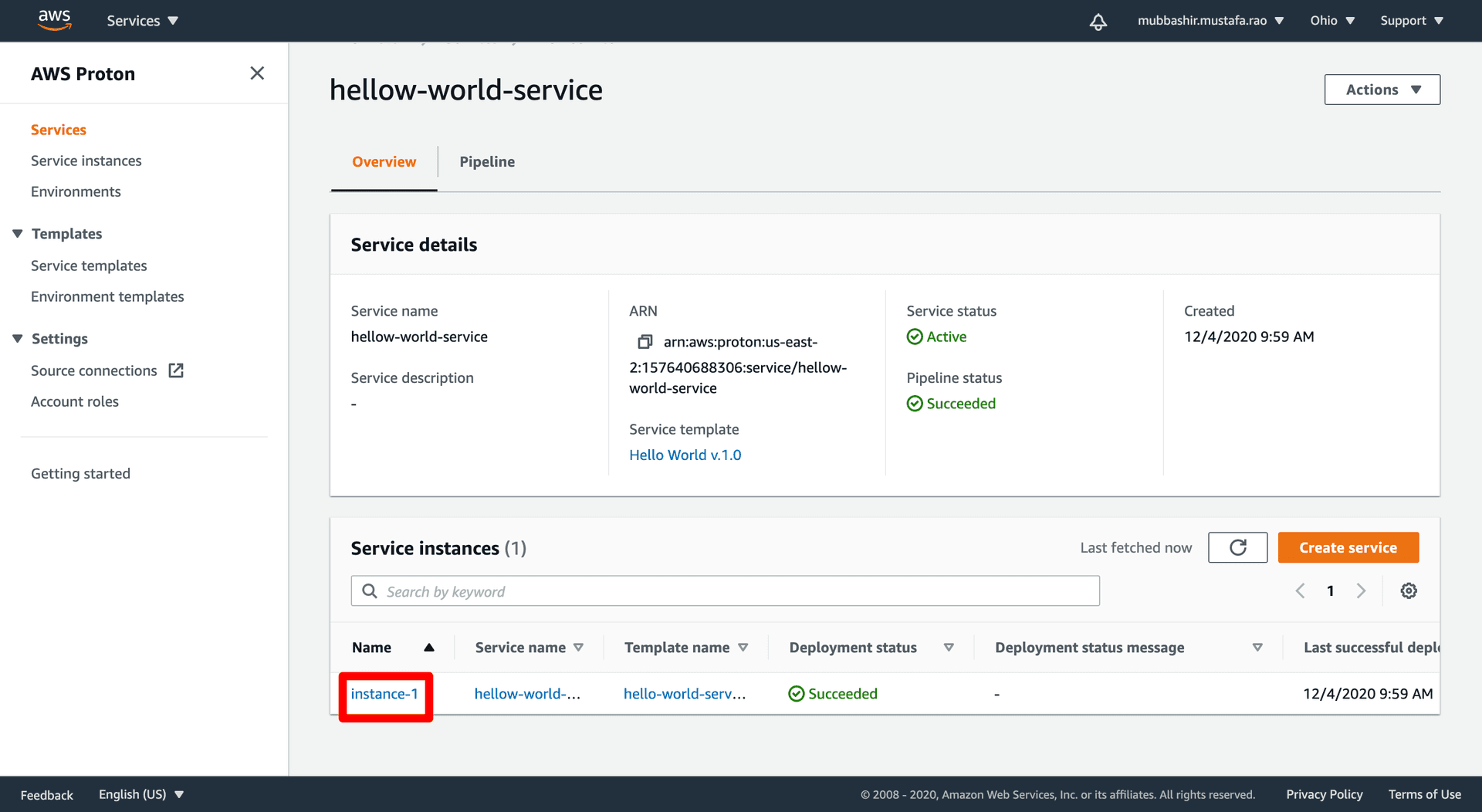The height and width of the screenshot is (812, 1482).
Task: Open the Support menu
Action: click(x=1412, y=21)
